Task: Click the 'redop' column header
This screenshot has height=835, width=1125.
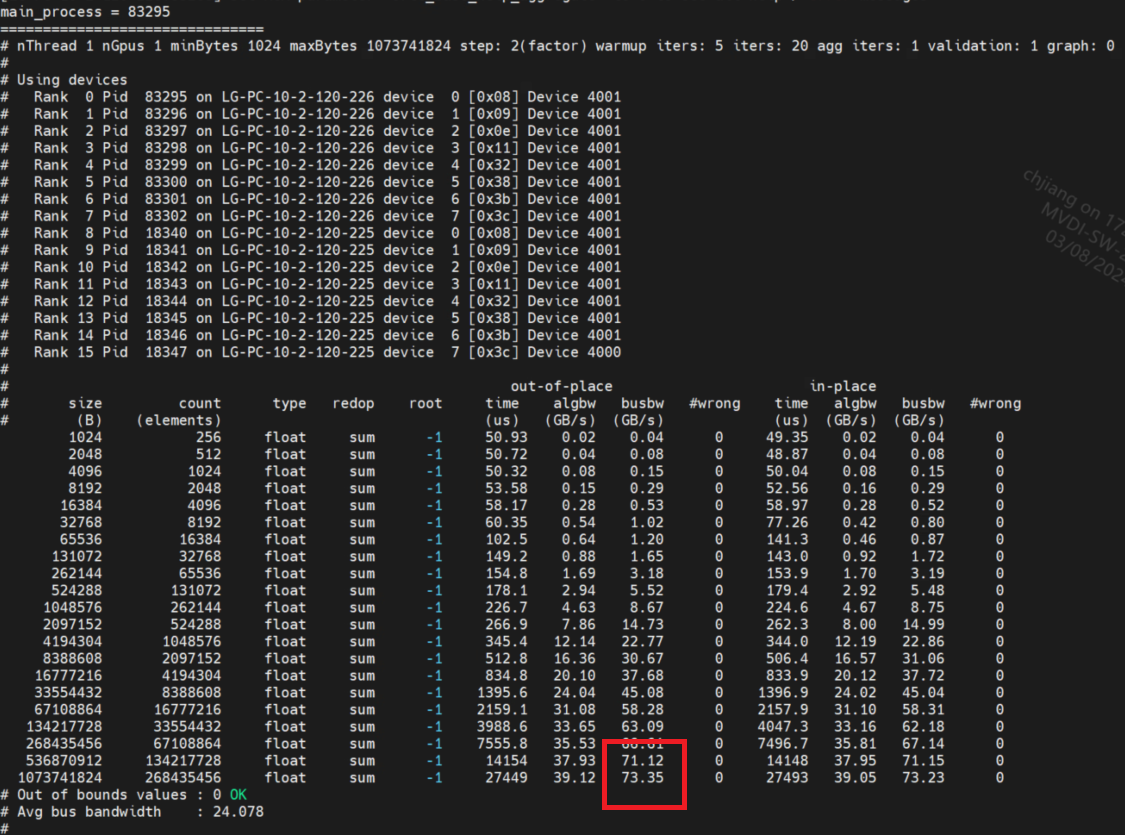Action: coord(353,403)
